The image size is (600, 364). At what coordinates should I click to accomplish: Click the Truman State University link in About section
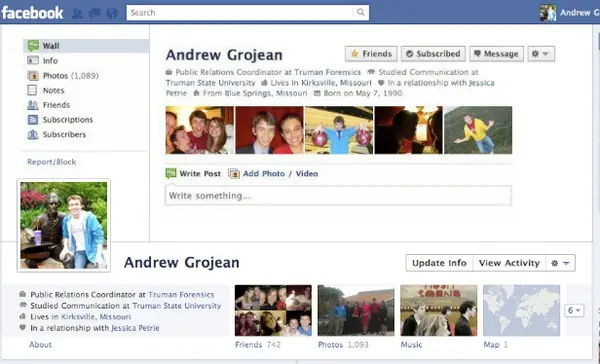coord(177,306)
